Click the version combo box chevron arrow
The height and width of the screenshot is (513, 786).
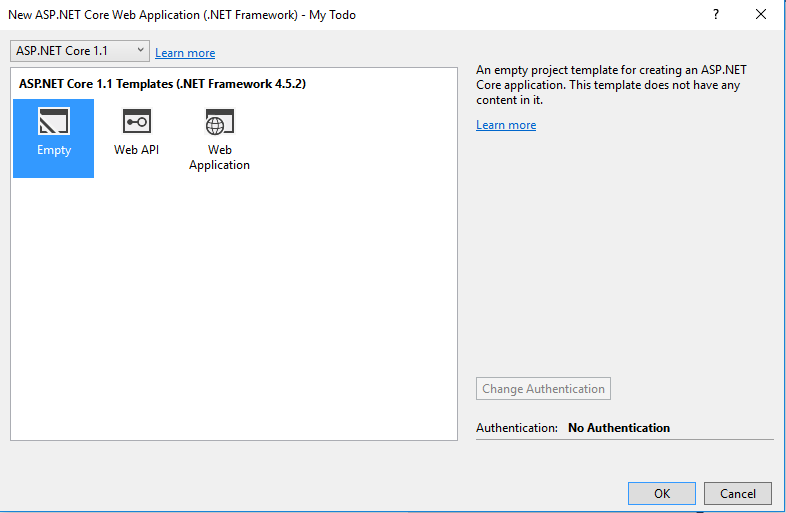point(140,50)
